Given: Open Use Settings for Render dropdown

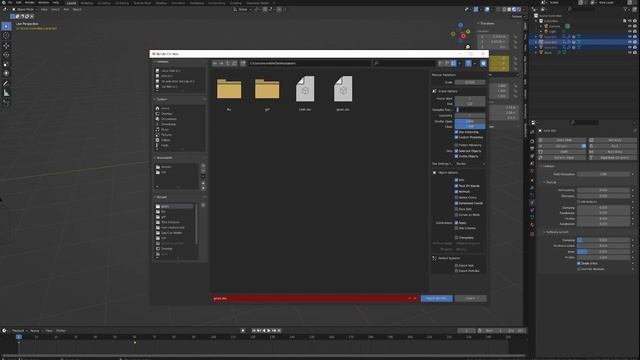Looking at the screenshot, I should coord(470,164).
